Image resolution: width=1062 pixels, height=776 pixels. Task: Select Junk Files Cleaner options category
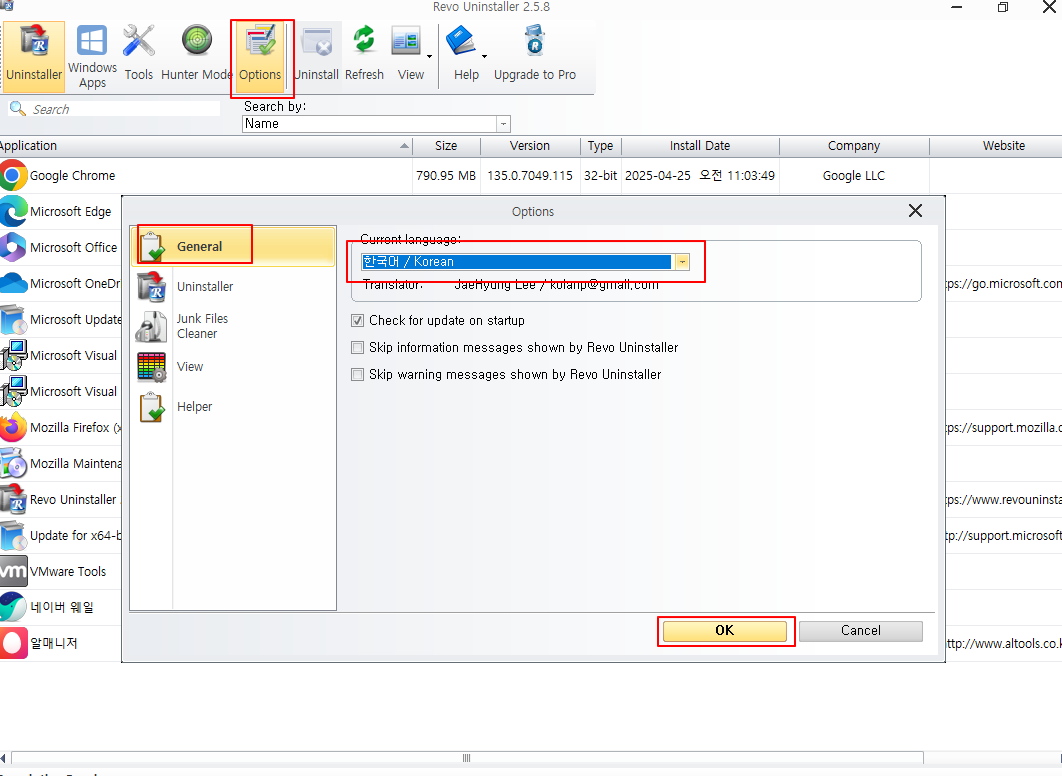pyautogui.click(x=233, y=326)
